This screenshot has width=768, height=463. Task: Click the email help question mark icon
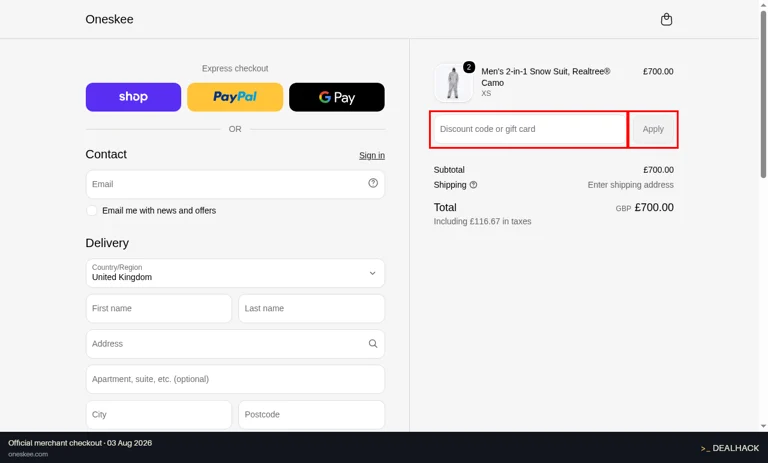[x=373, y=183]
